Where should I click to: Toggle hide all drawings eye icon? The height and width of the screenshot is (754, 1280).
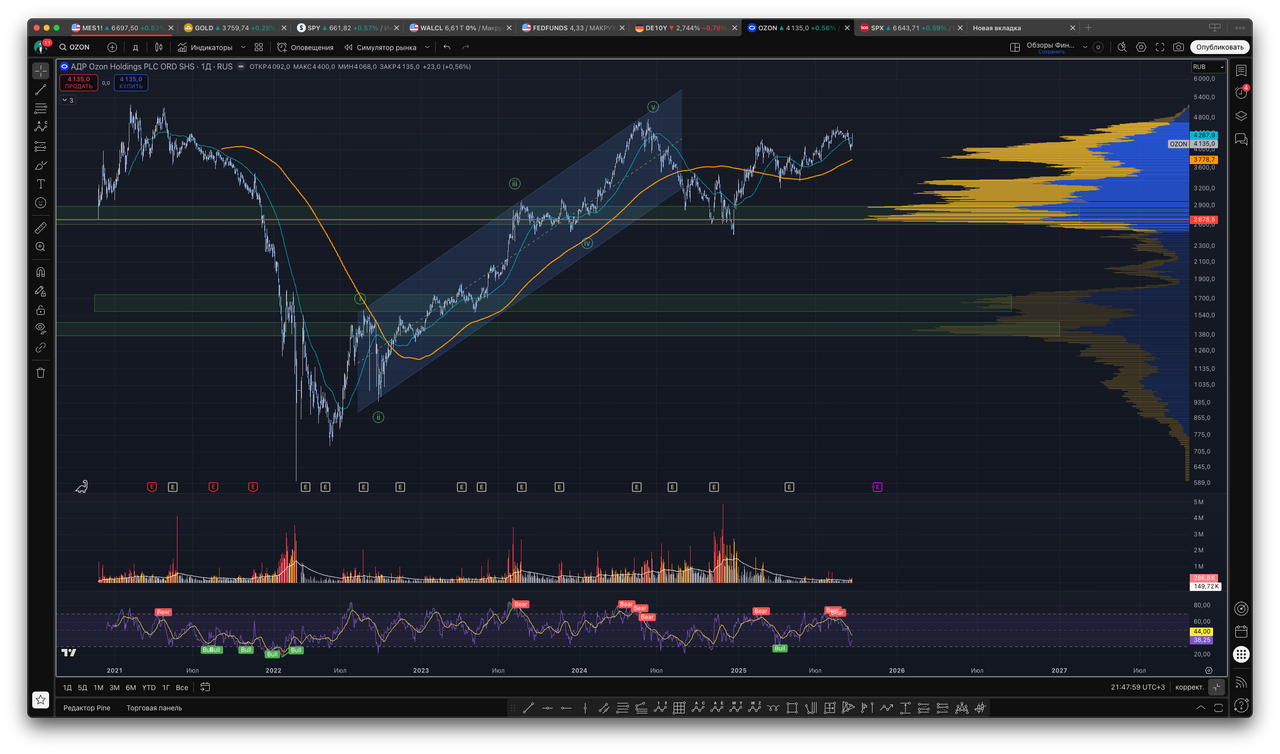40,328
